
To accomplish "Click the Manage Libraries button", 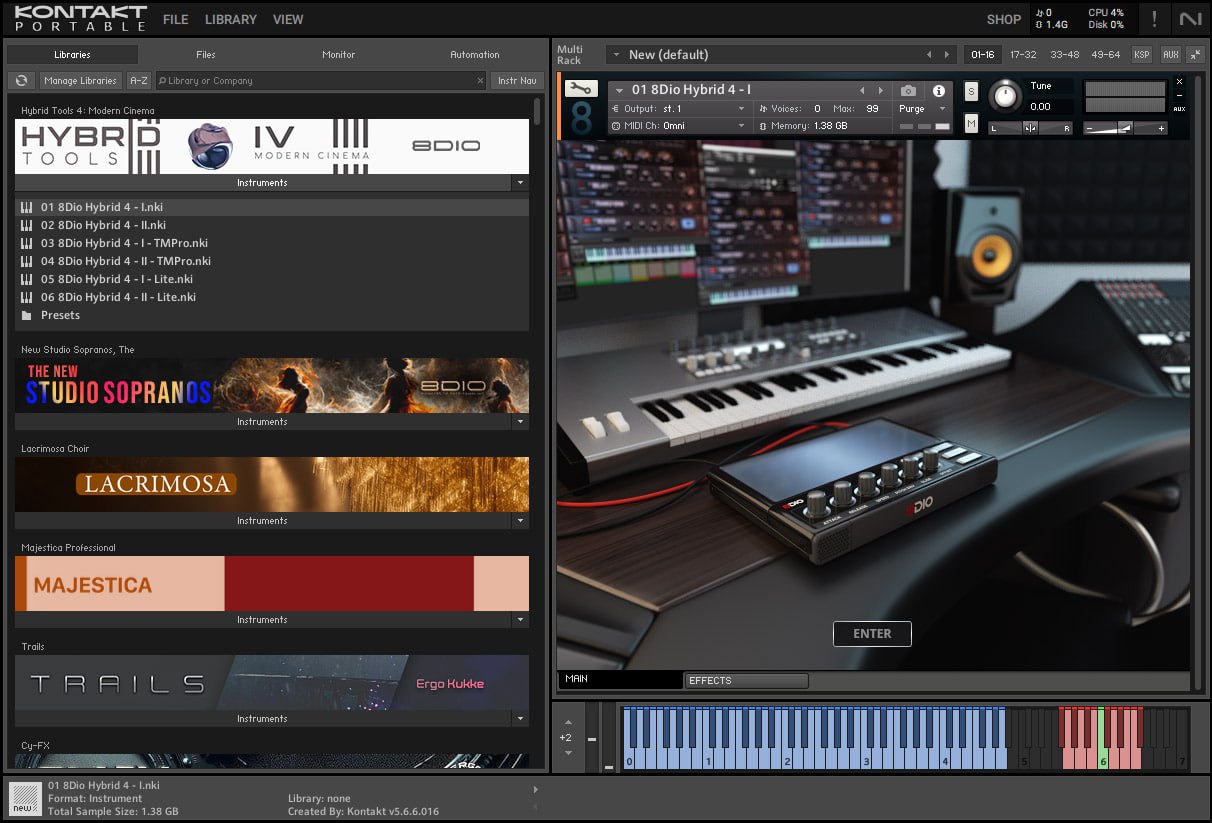I will pos(81,81).
